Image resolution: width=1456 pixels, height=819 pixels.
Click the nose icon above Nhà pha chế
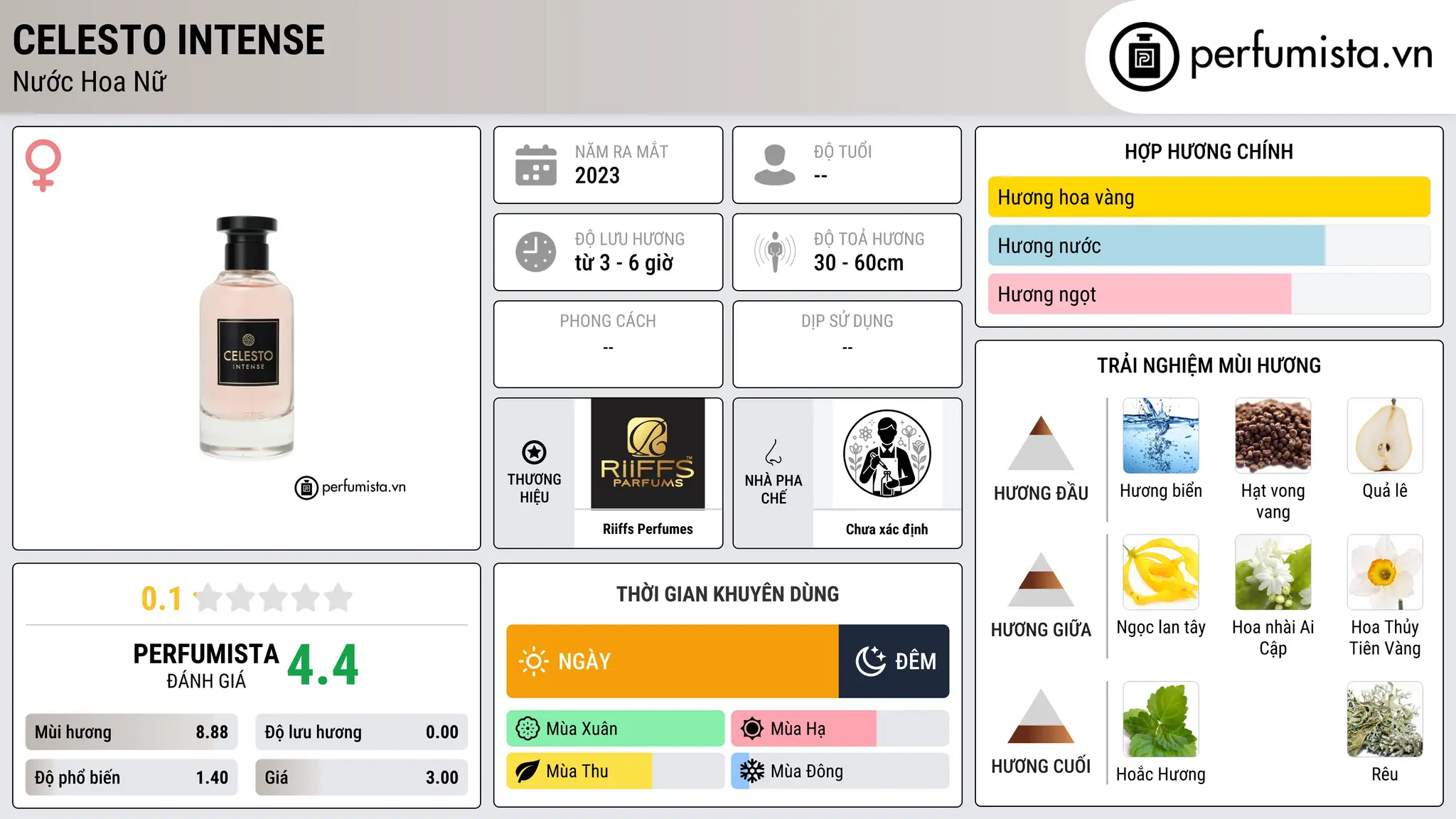tap(773, 452)
